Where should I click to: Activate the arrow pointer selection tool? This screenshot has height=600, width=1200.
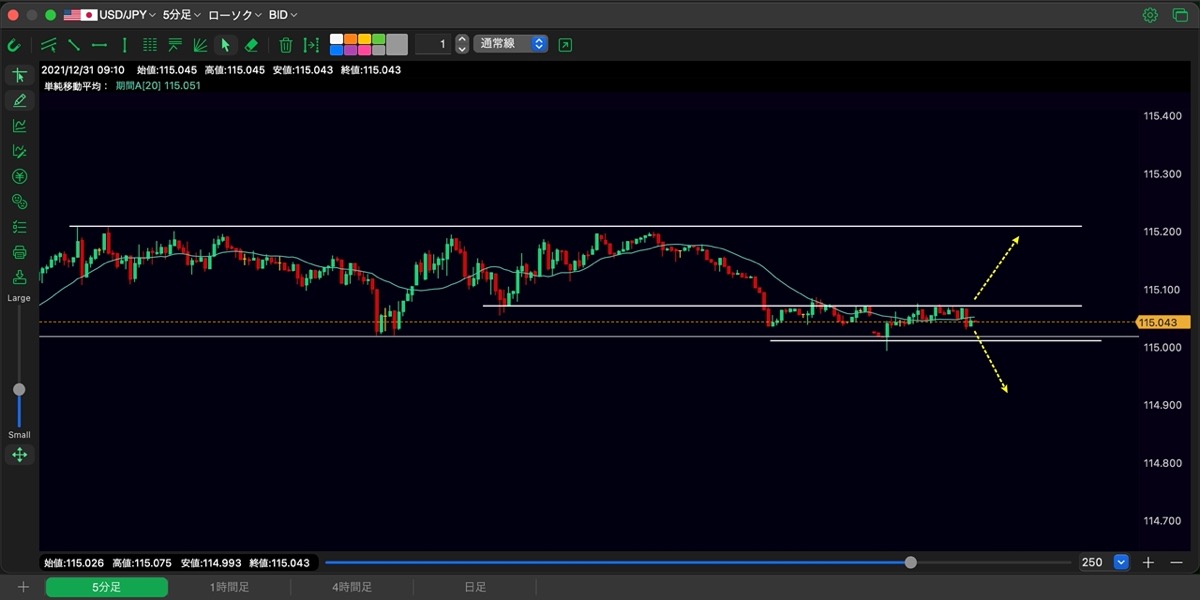(x=226, y=45)
